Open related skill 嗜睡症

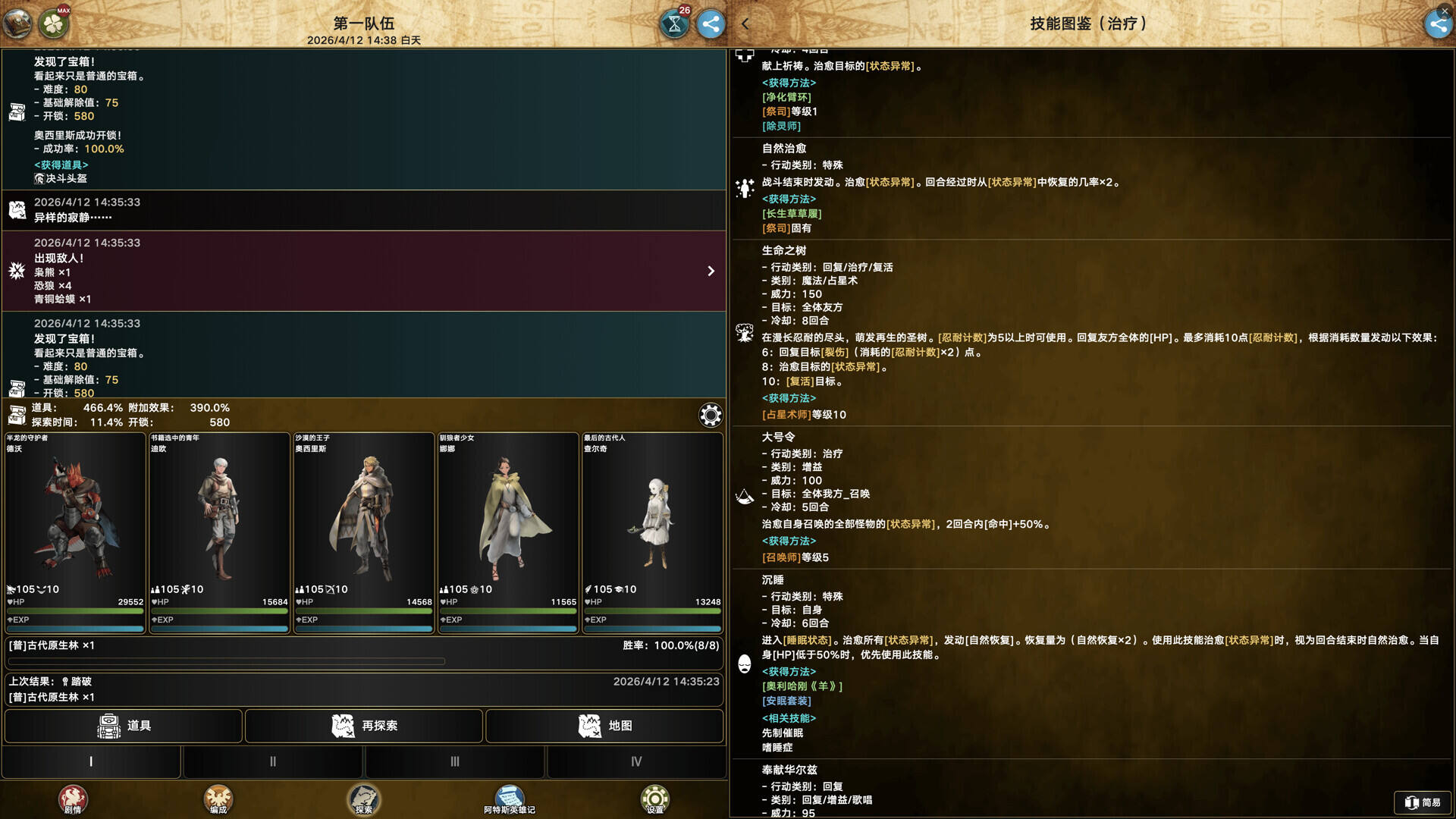pyautogui.click(x=777, y=748)
